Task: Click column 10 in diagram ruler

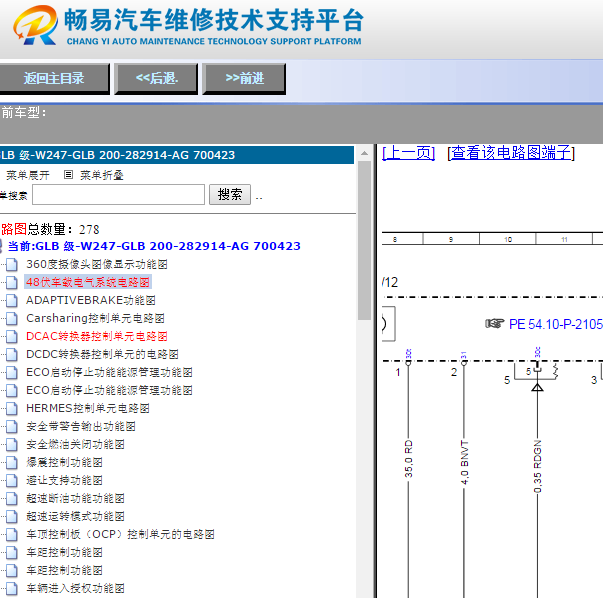Action: (x=508, y=240)
